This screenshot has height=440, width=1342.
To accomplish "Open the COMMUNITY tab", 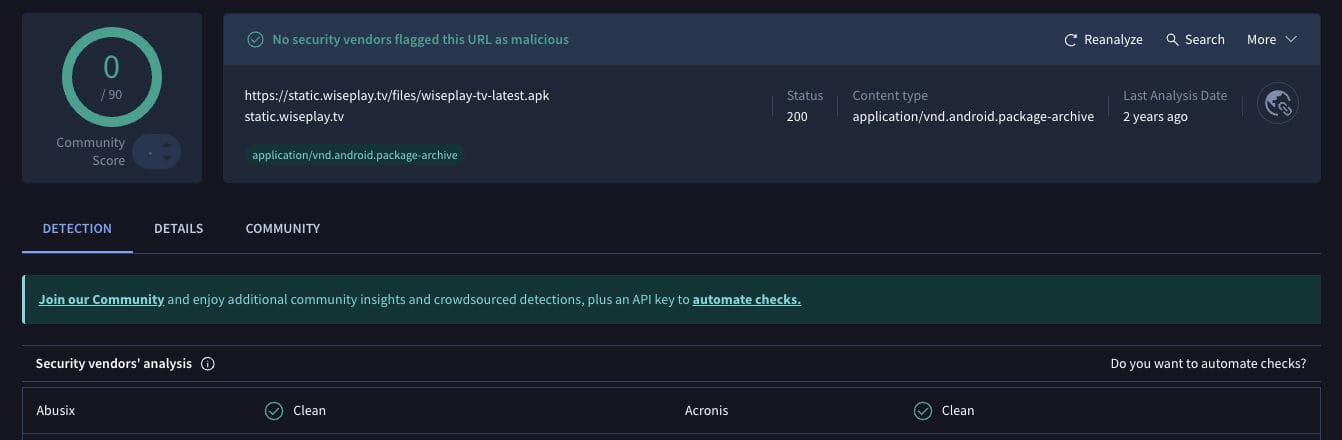I will 283,229.
